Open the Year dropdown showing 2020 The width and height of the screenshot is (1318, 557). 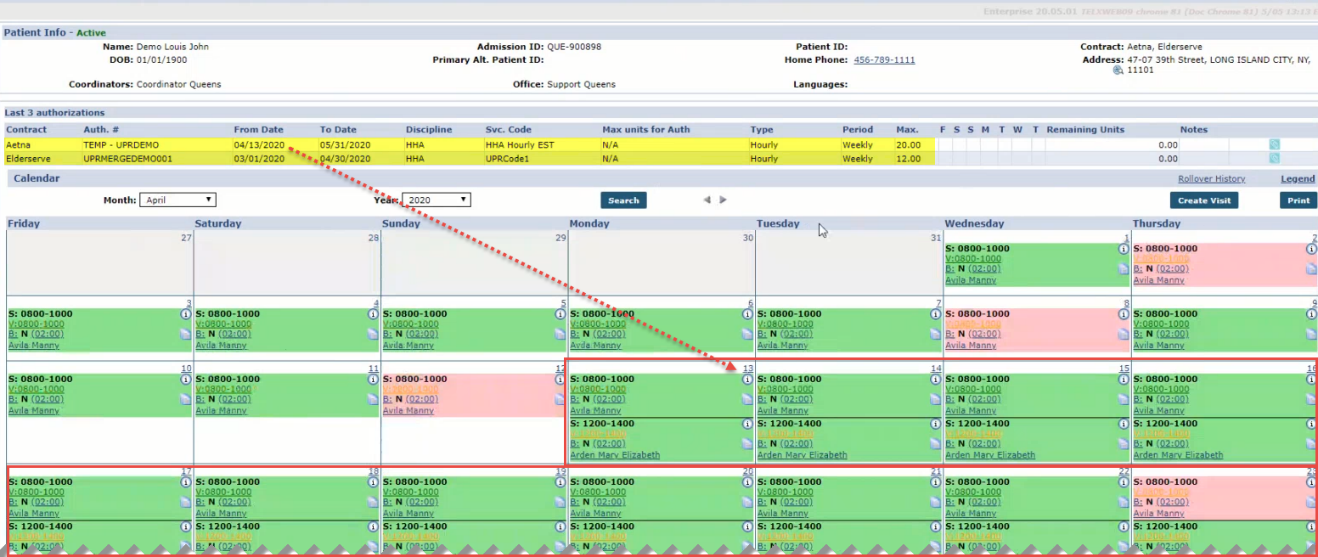(436, 200)
